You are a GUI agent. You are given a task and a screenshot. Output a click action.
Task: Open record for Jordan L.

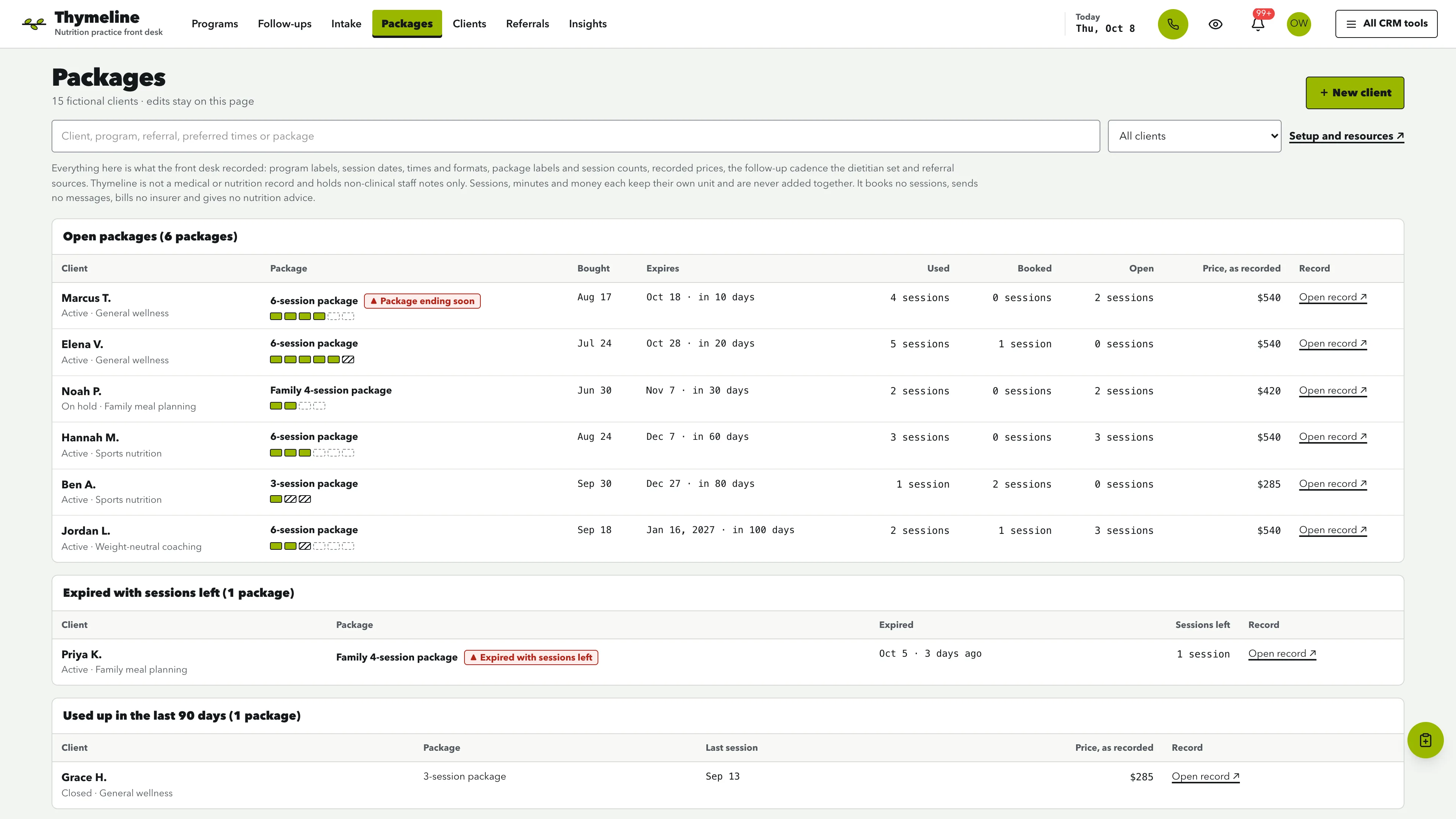point(1333,530)
